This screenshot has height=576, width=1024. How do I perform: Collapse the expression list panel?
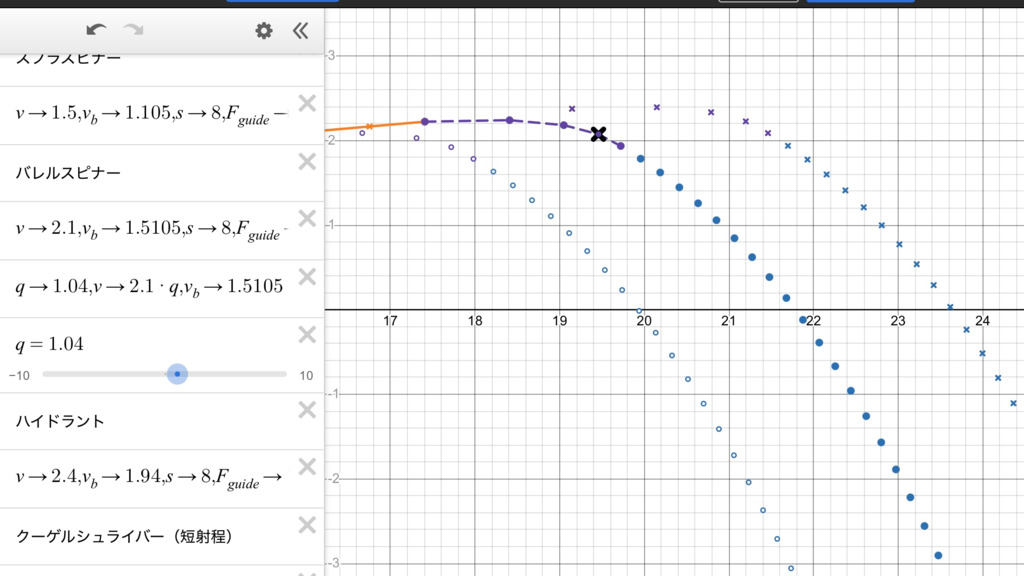(x=300, y=31)
